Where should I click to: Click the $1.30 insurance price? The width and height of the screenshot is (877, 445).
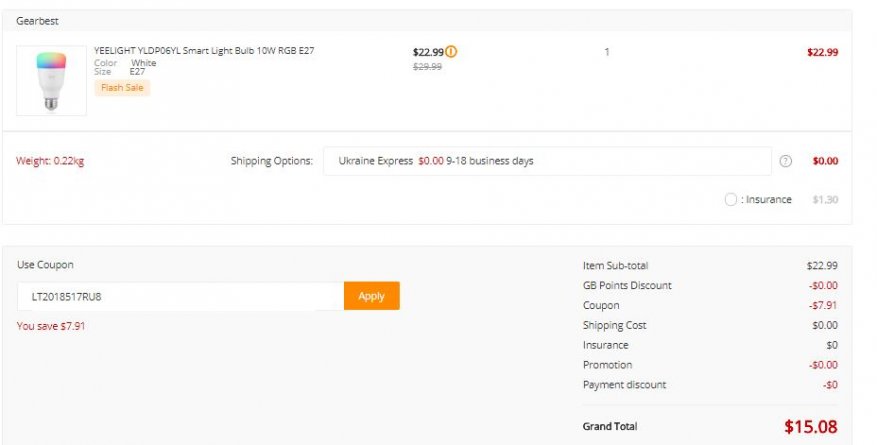click(x=825, y=200)
